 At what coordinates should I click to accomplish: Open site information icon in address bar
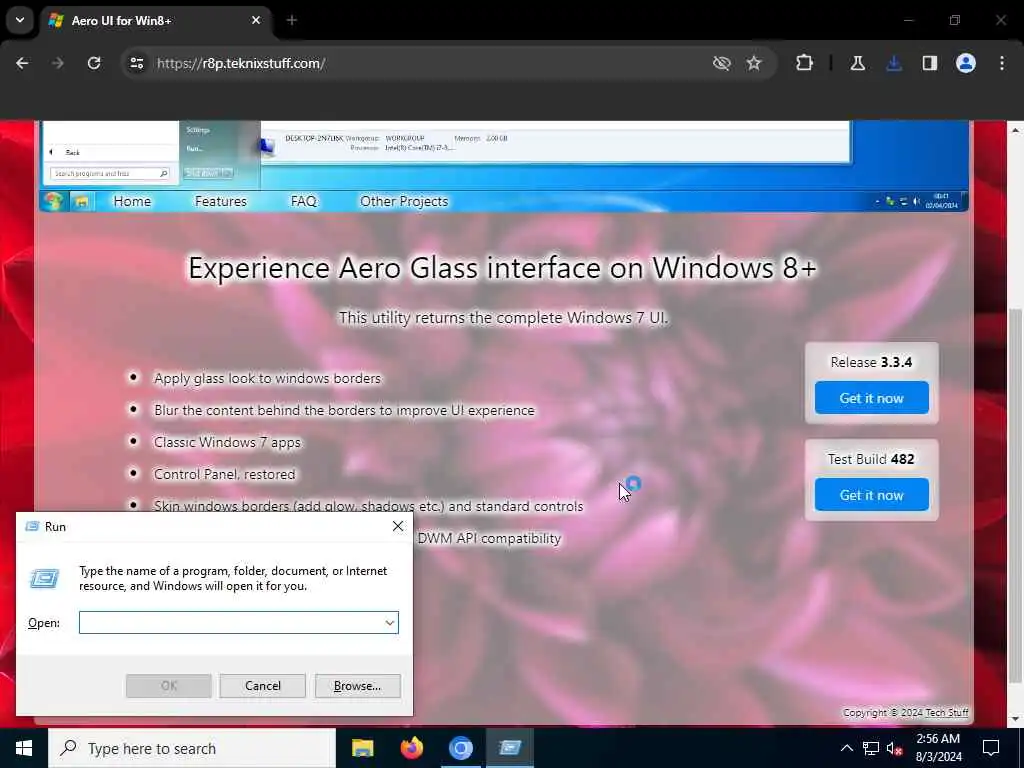pos(136,63)
